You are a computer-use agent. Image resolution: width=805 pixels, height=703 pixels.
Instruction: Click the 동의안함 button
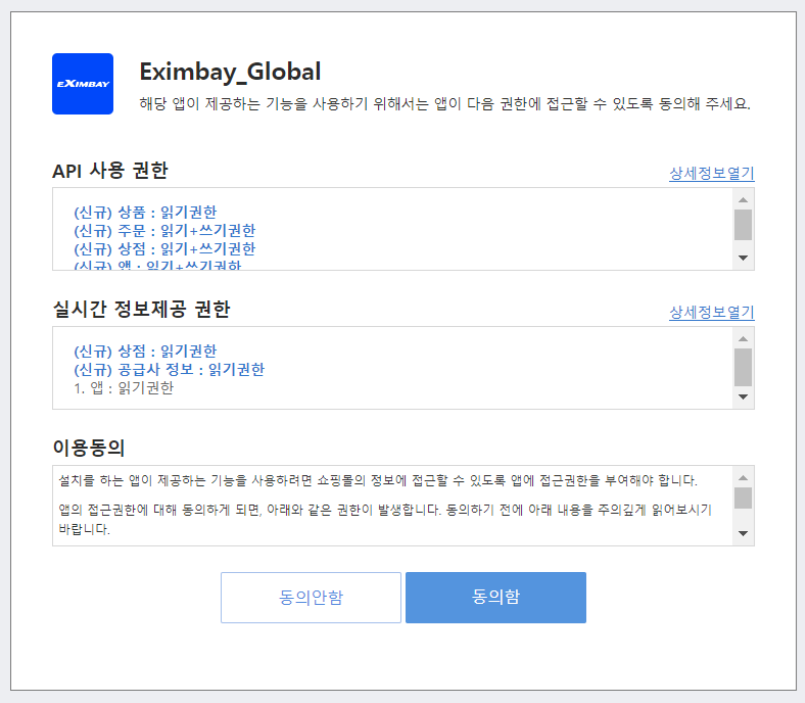click(x=311, y=597)
